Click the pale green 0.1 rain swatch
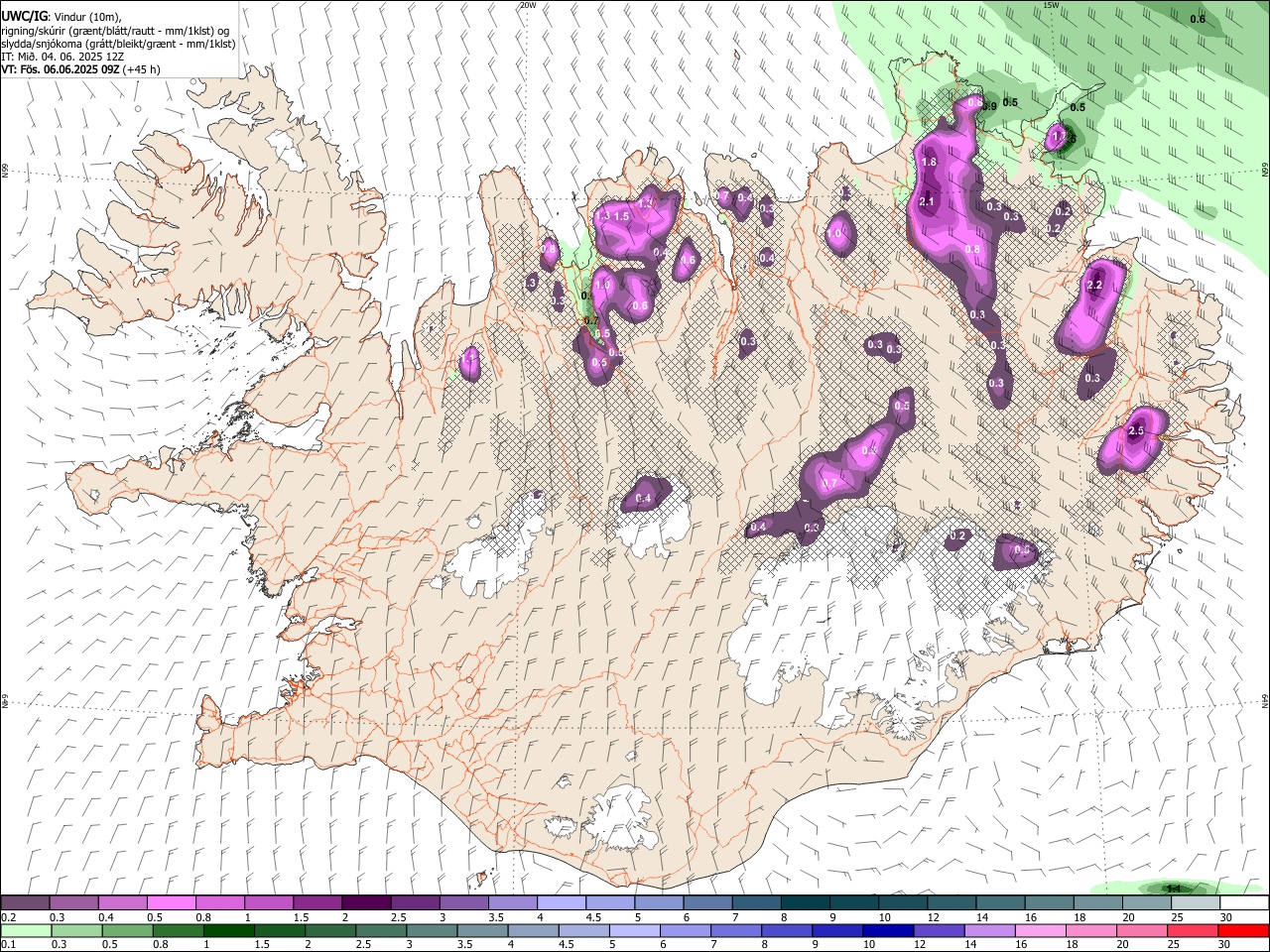This screenshot has width=1270, height=952. pyautogui.click(x=26, y=931)
